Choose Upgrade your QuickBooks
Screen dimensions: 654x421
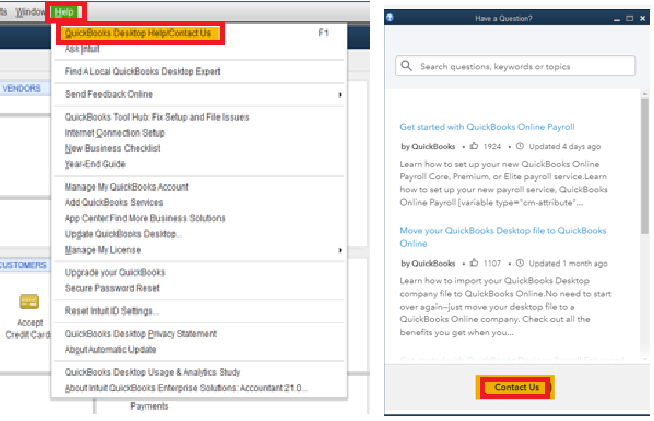point(115,272)
